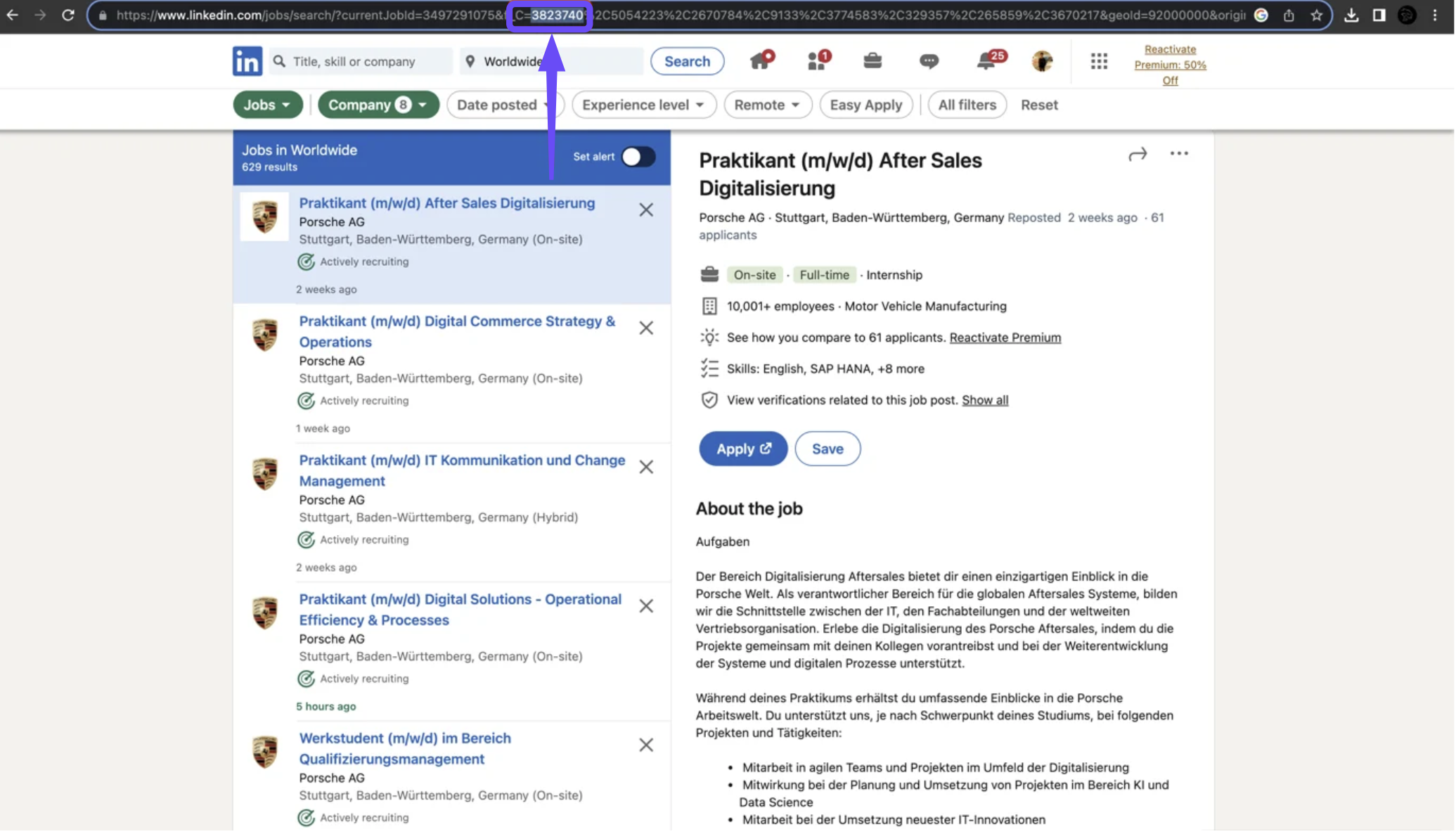The height and width of the screenshot is (834, 1456).
Task: Open the Work apps grid icon
Action: tap(1100, 61)
